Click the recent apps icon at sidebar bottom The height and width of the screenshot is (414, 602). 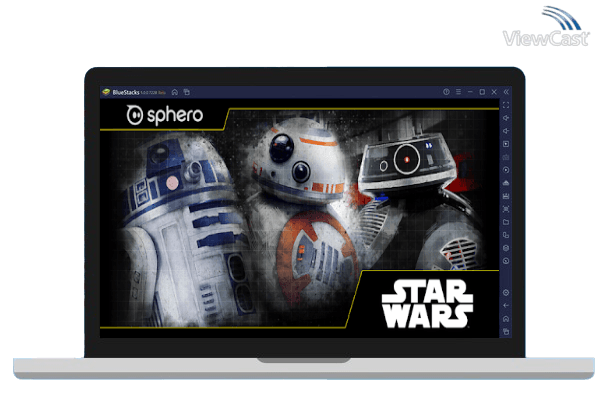[506, 331]
